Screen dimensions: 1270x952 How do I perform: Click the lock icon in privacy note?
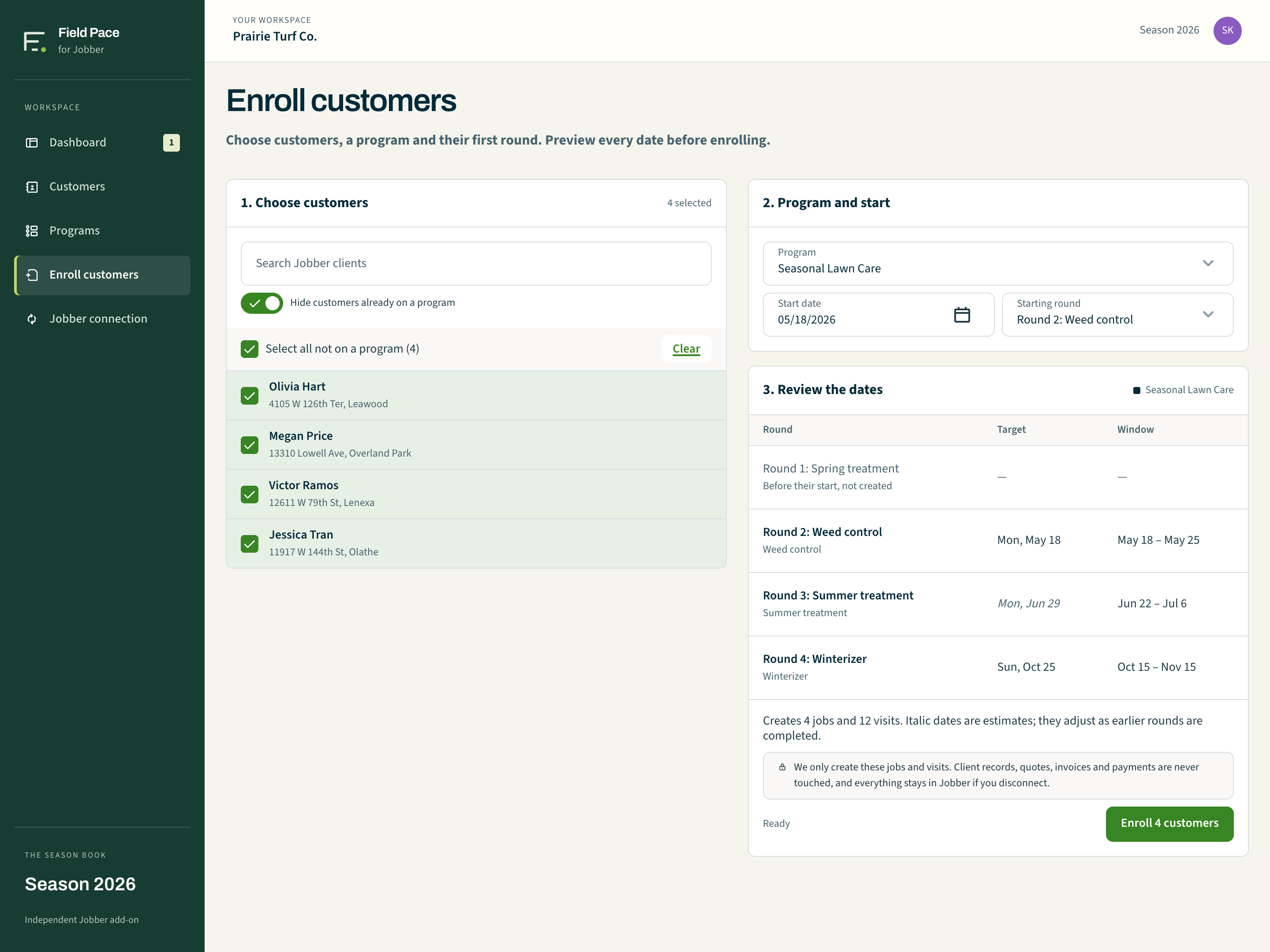pos(782,767)
